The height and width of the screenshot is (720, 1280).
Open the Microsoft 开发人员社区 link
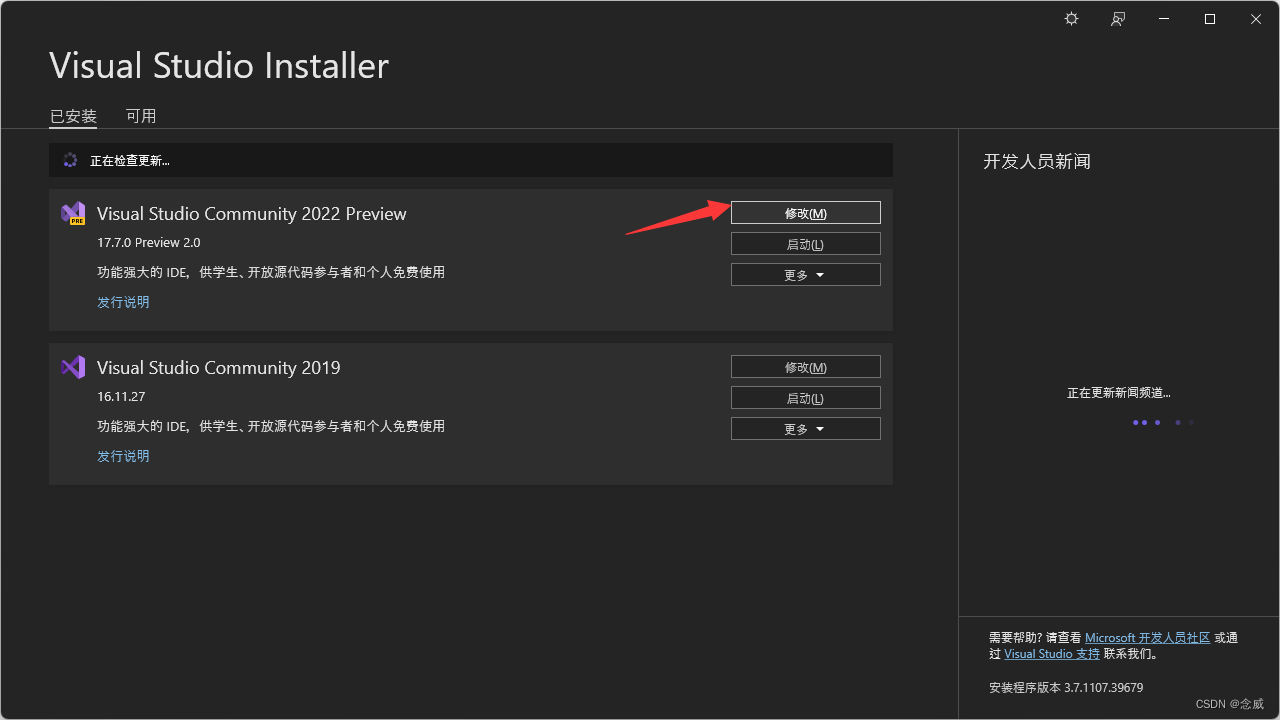tap(1147, 638)
